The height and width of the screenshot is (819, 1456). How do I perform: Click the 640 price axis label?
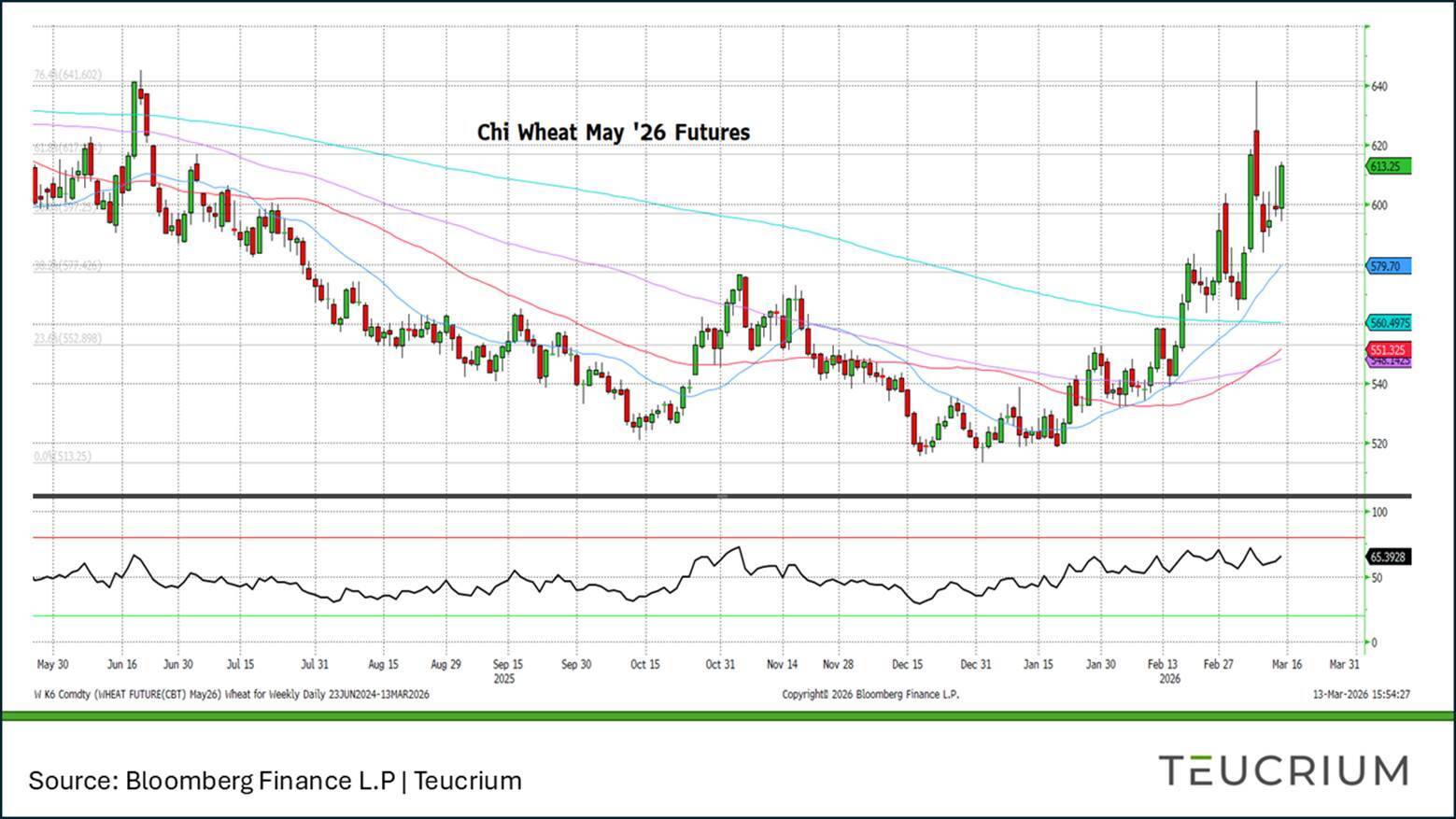(x=1378, y=87)
